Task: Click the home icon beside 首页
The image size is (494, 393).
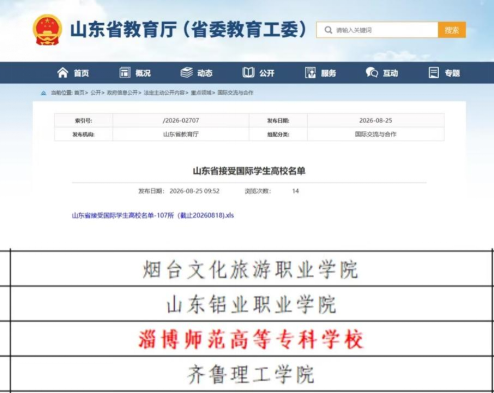Action: click(63, 73)
